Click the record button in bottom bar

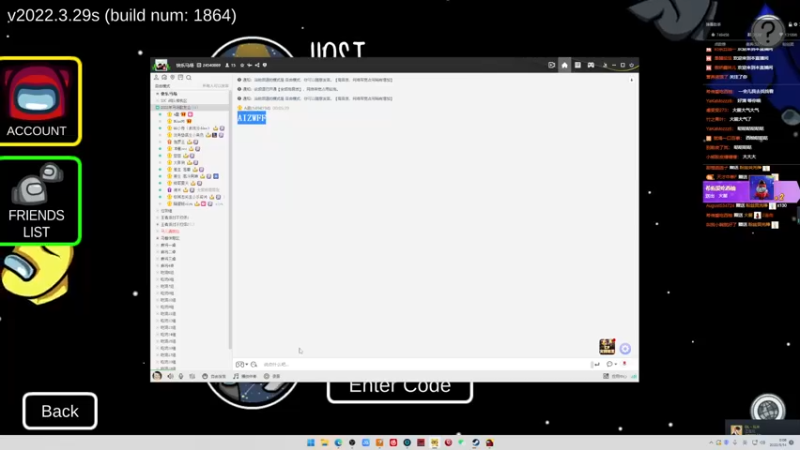(272, 376)
